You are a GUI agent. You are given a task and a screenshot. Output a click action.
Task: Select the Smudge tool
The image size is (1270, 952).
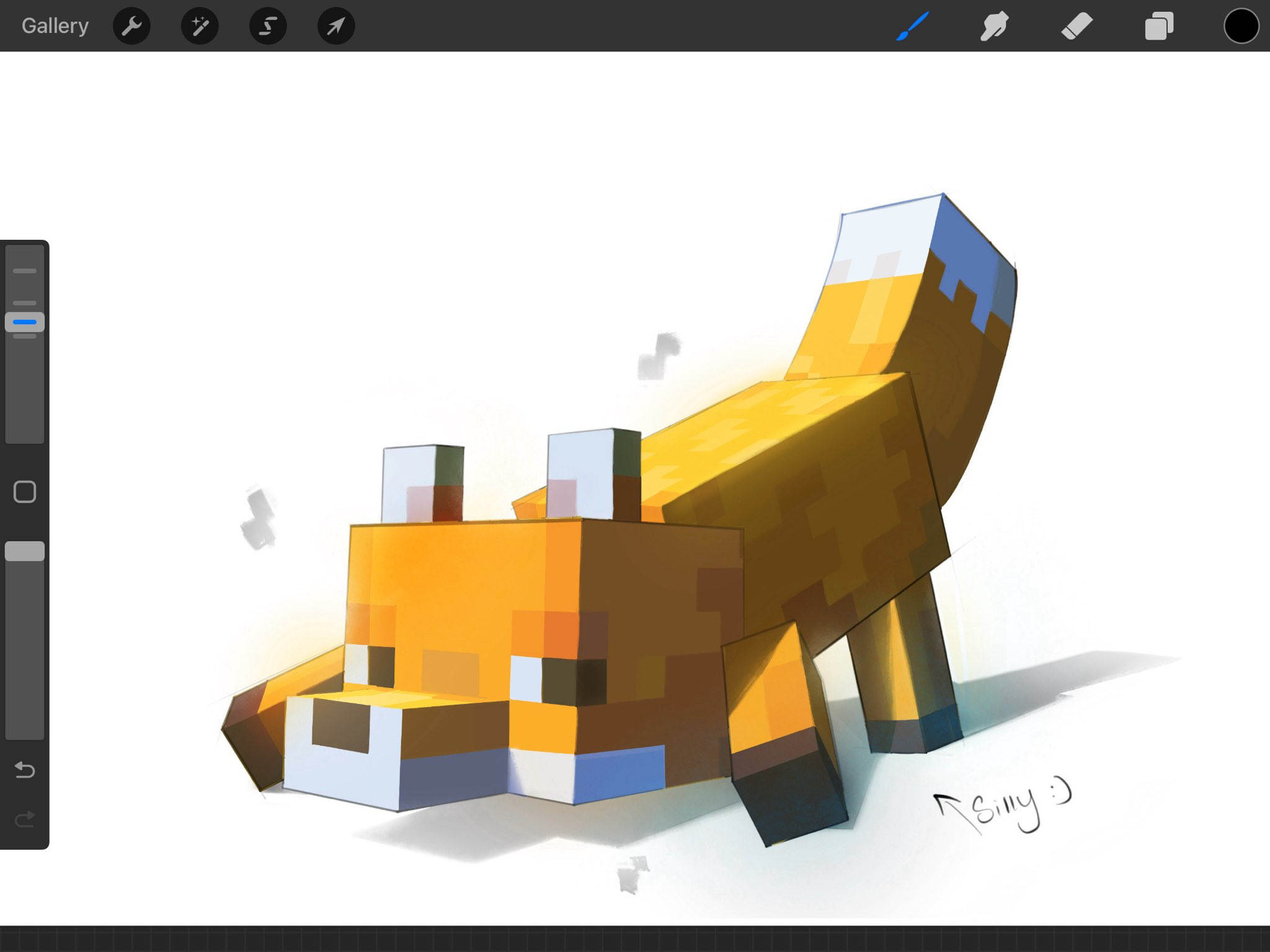click(994, 26)
